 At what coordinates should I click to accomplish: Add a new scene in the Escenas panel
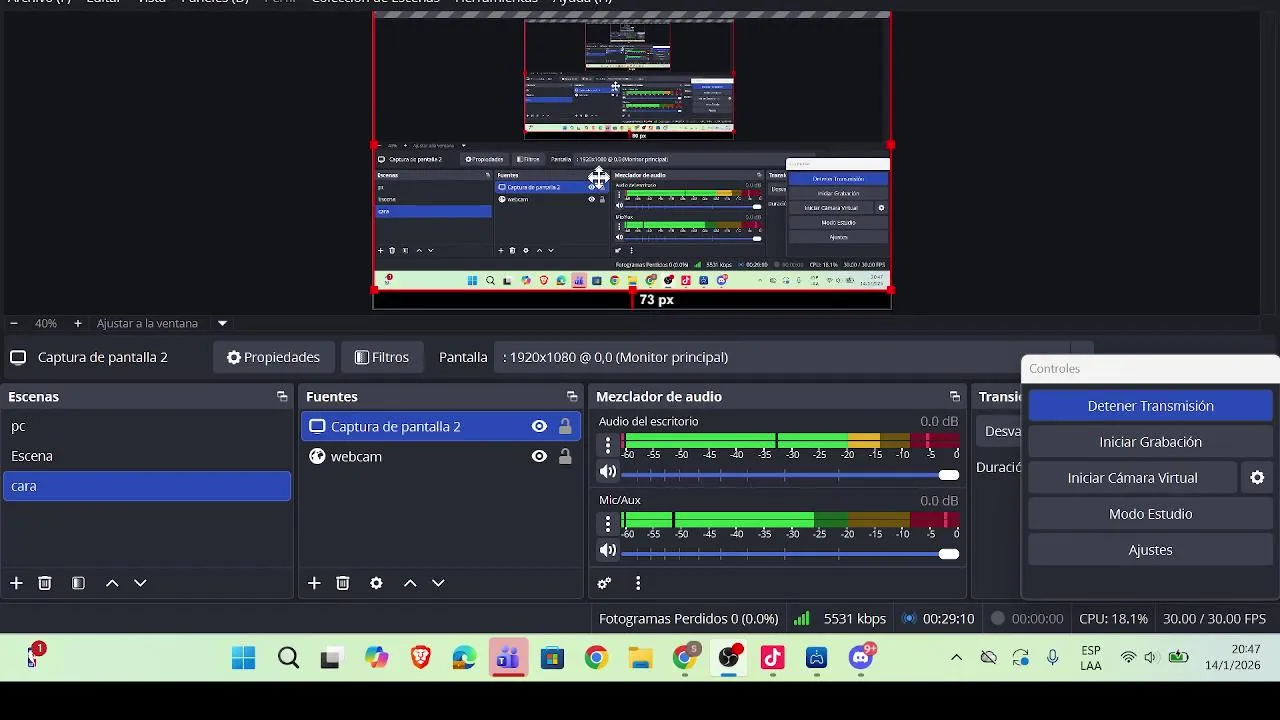click(16, 583)
